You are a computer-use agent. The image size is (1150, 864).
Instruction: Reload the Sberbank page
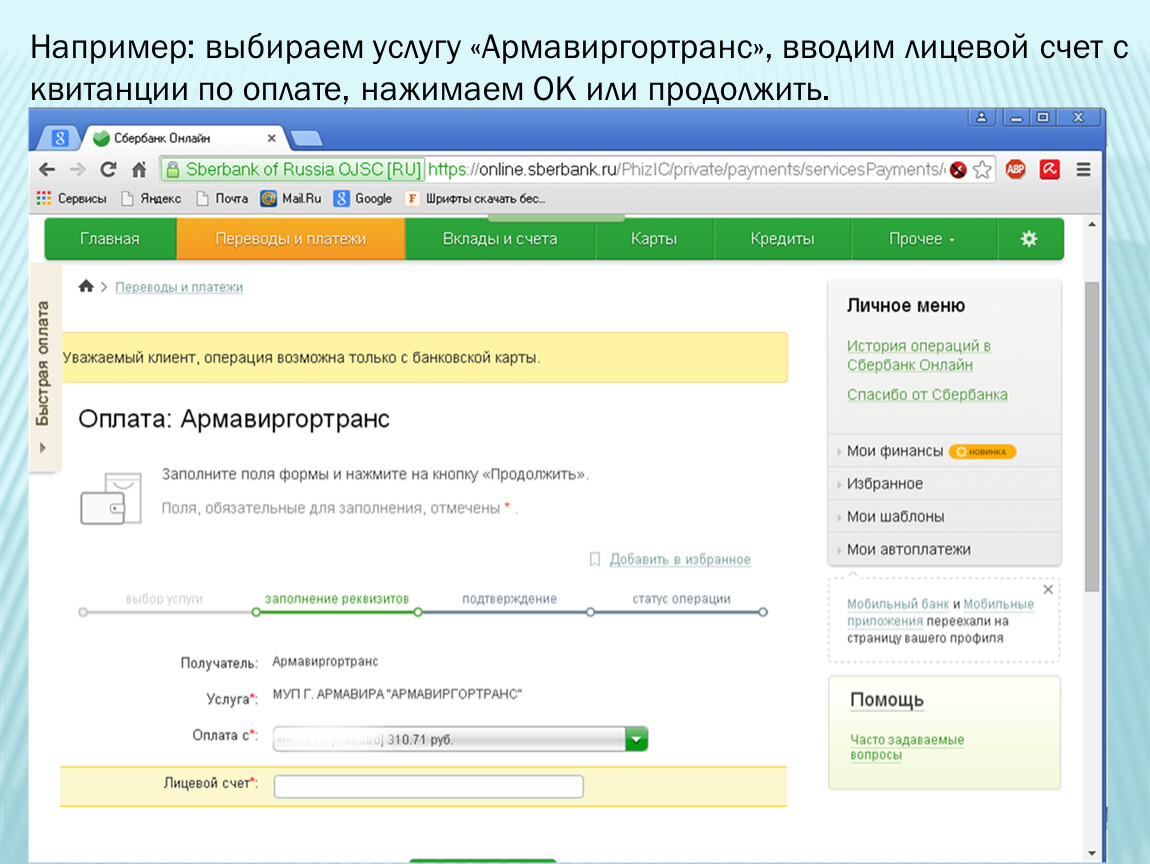pyautogui.click(x=109, y=170)
